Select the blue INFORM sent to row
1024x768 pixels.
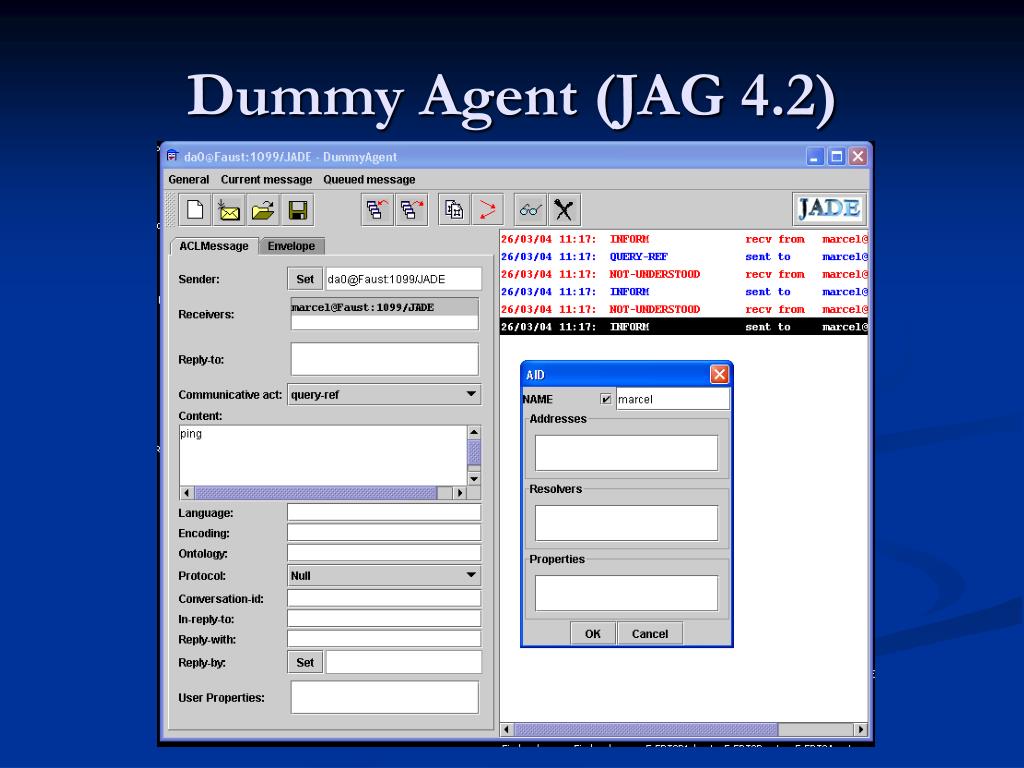(684, 292)
